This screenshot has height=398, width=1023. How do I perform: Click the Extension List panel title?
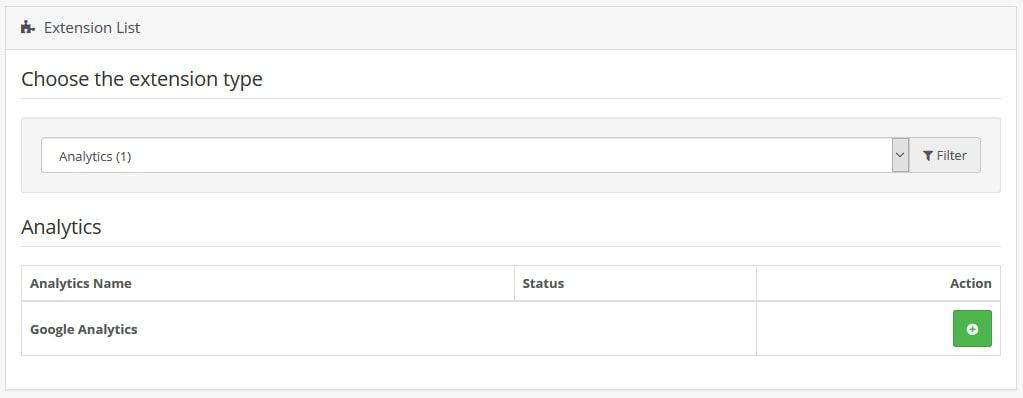(92, 27)
